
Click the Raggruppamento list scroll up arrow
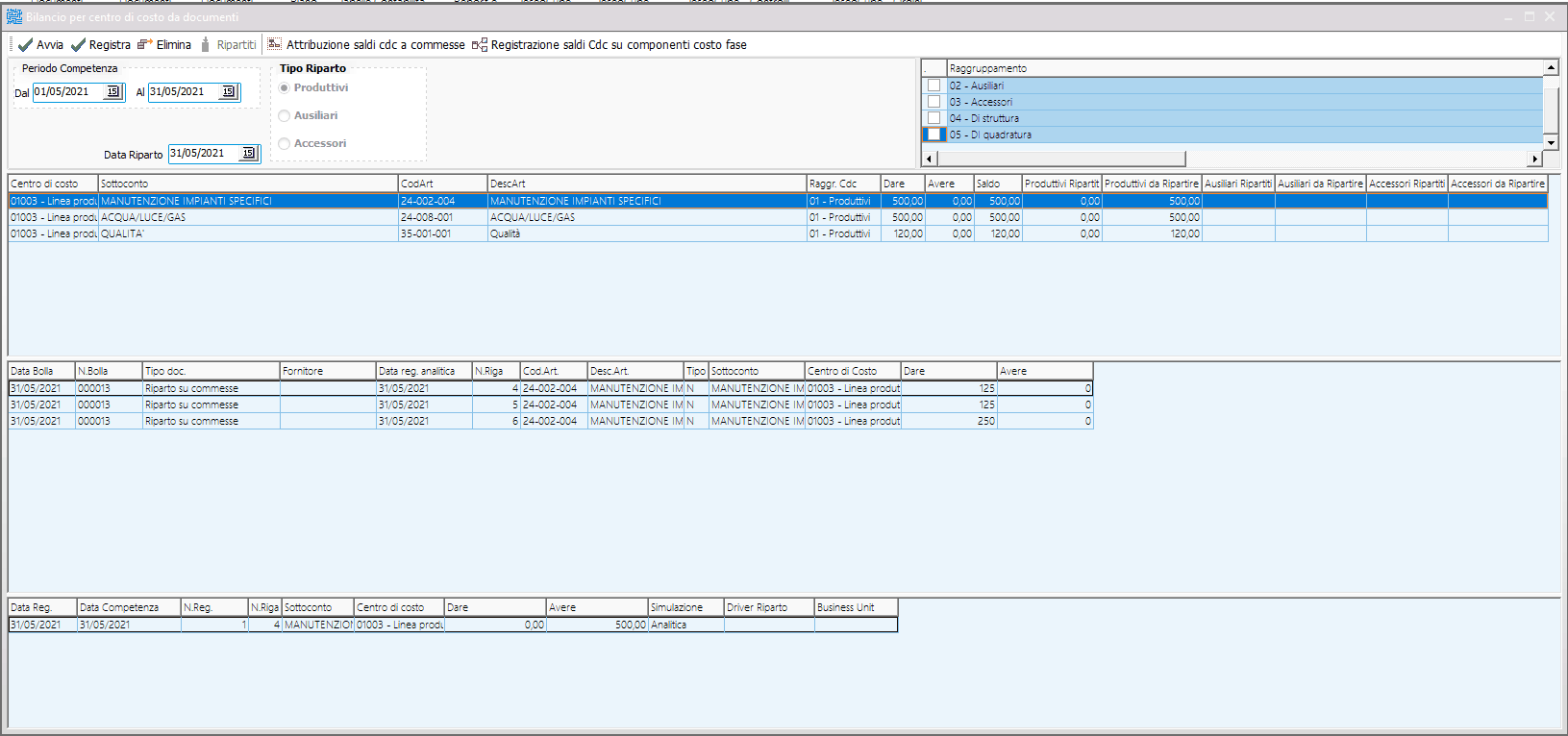tap(1551, 67)
